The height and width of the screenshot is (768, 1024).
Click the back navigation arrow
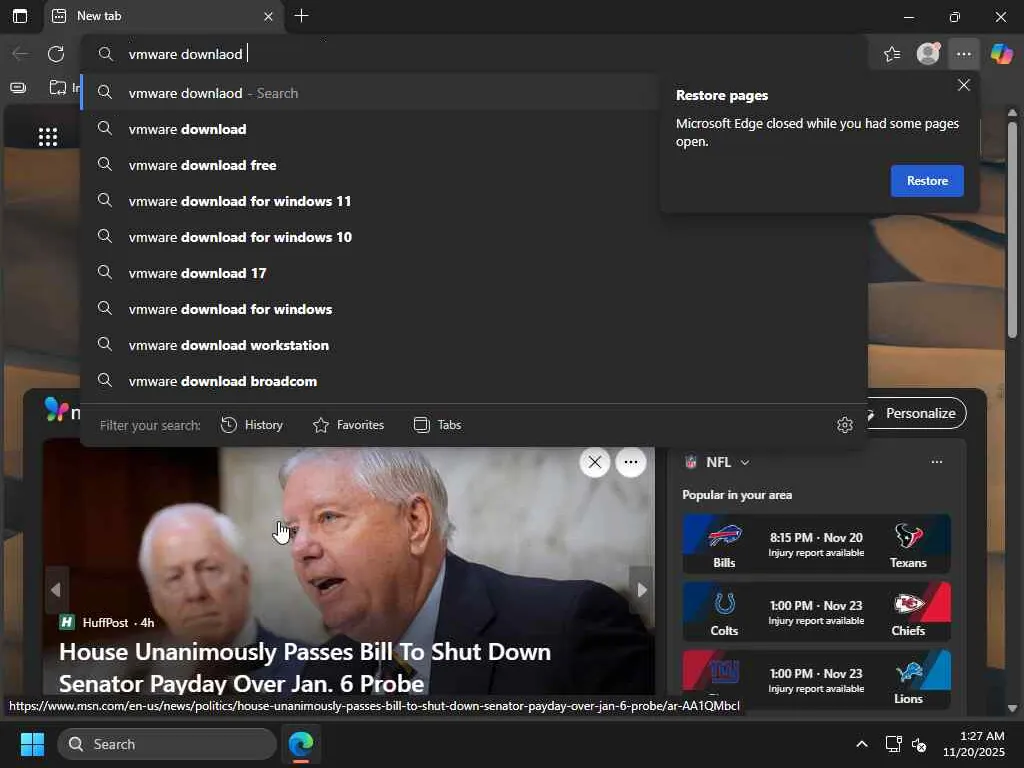pyautogui.click(x=20, y=54)
